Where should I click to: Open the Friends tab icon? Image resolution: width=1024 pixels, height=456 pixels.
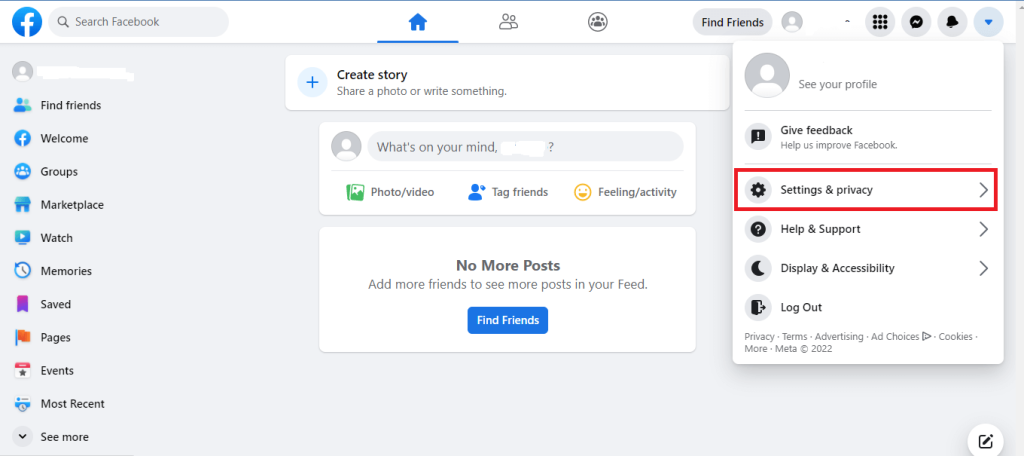[x=508, y=22]
